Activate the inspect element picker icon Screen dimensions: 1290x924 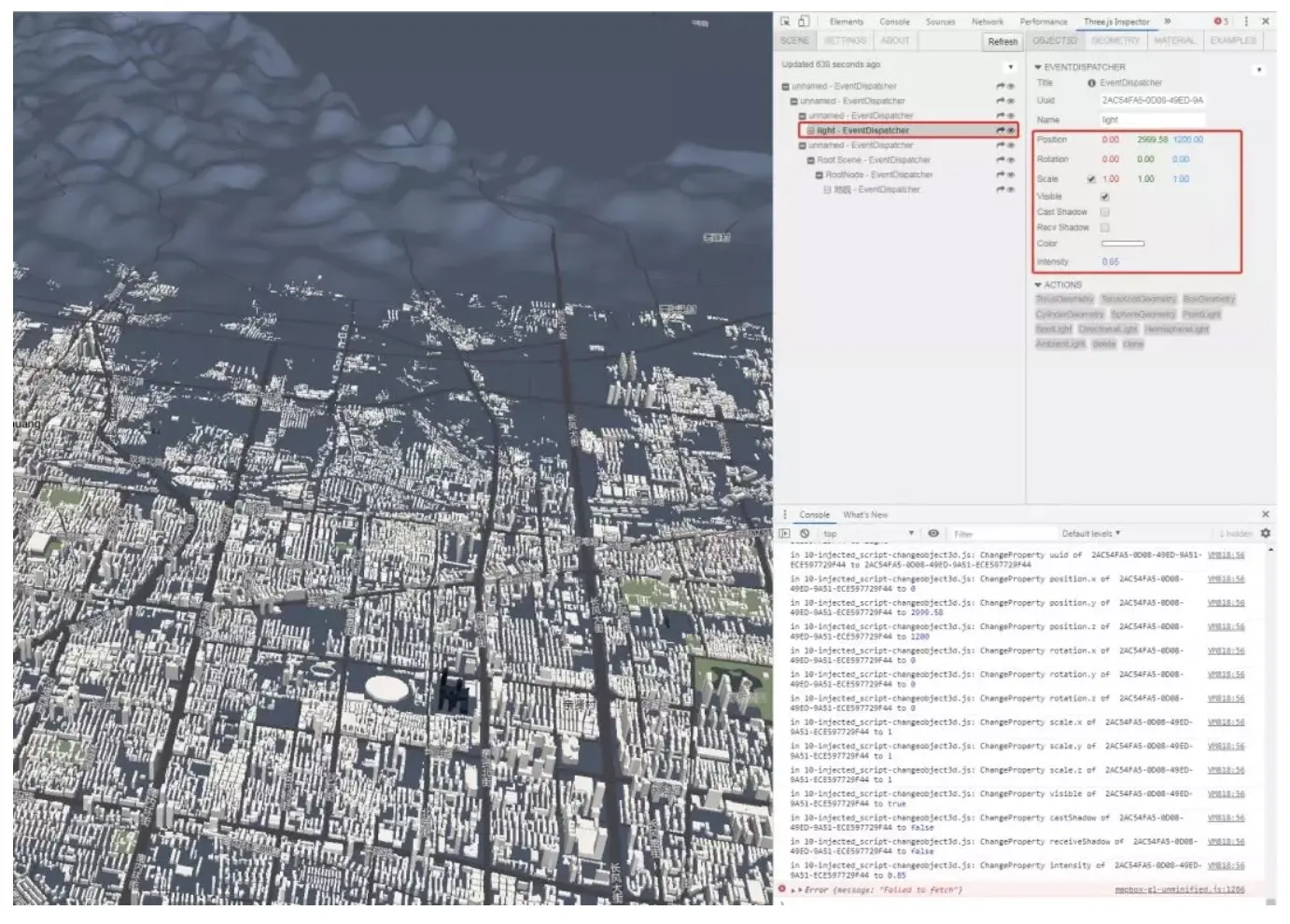pos(785,21)
